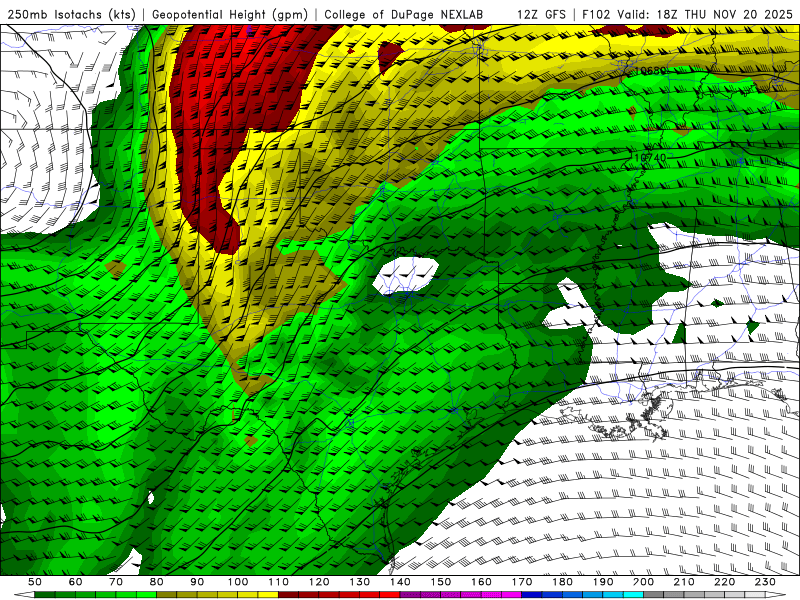Click the legend value '210'
Screen dimensions: 800x600
click(x=684, y=582)
